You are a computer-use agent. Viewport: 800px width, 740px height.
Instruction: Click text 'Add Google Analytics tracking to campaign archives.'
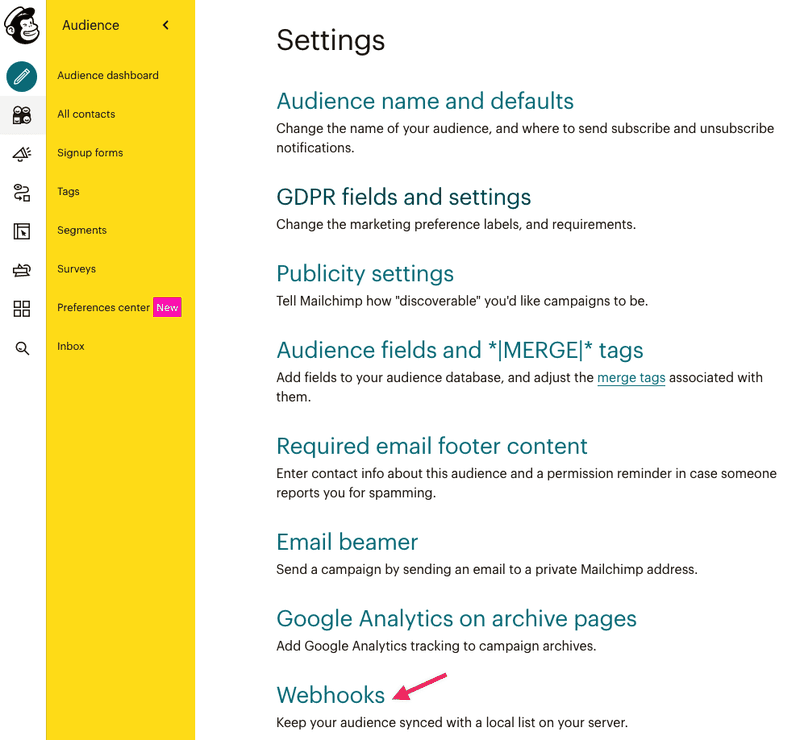click(436, 646)
